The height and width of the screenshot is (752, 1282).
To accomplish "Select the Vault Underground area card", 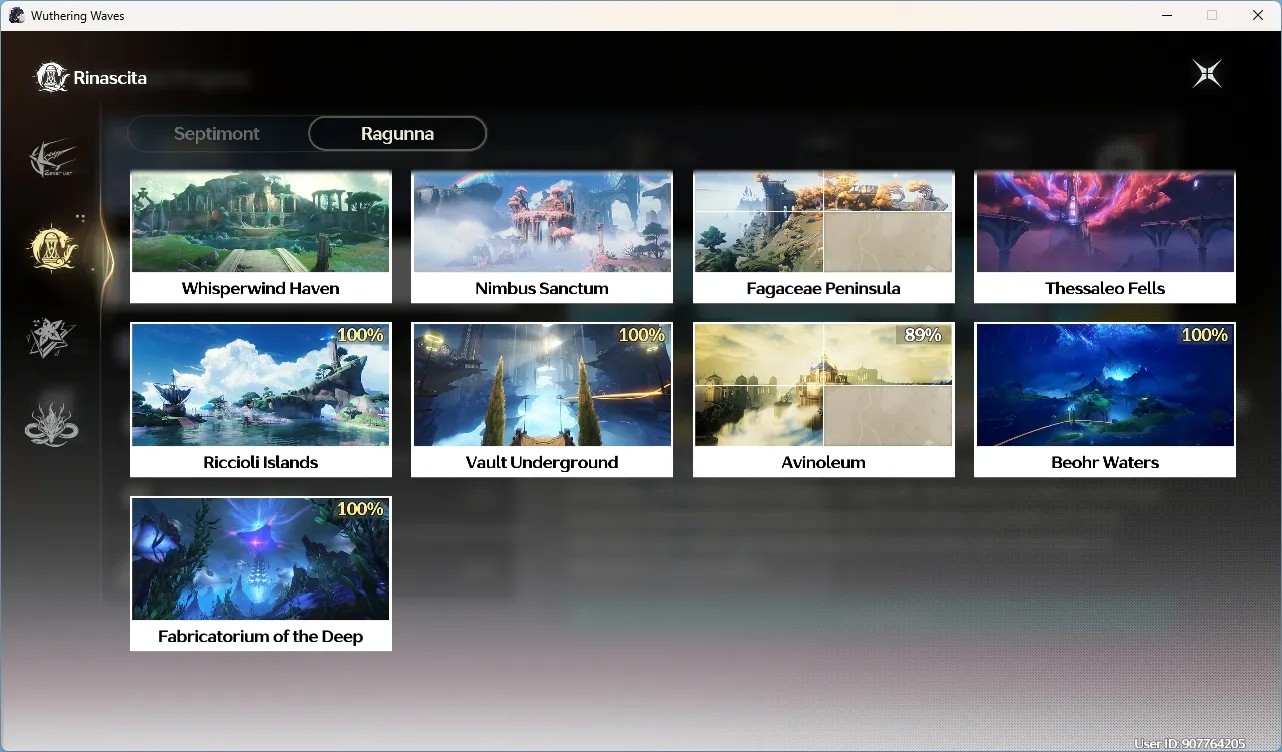I will (542, 400).
